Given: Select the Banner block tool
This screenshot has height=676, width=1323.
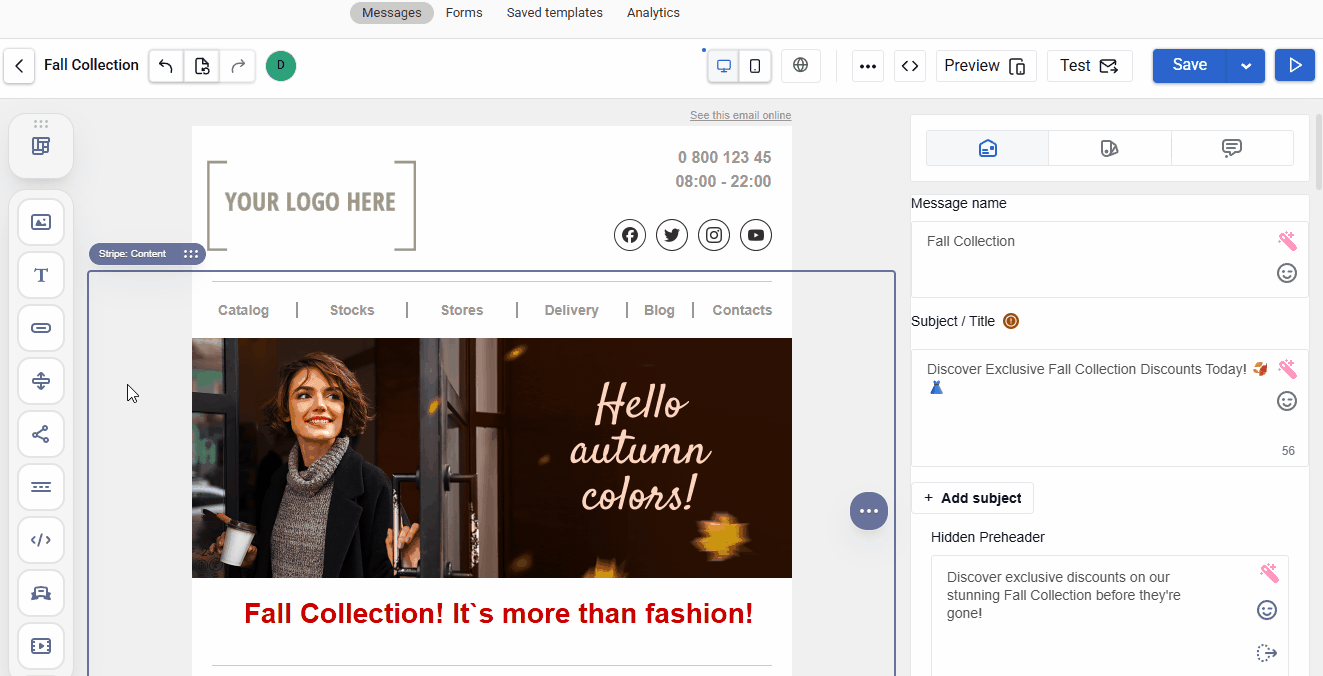Looking at the screenshot, I should pyautogui.click(x=41, y=593).
